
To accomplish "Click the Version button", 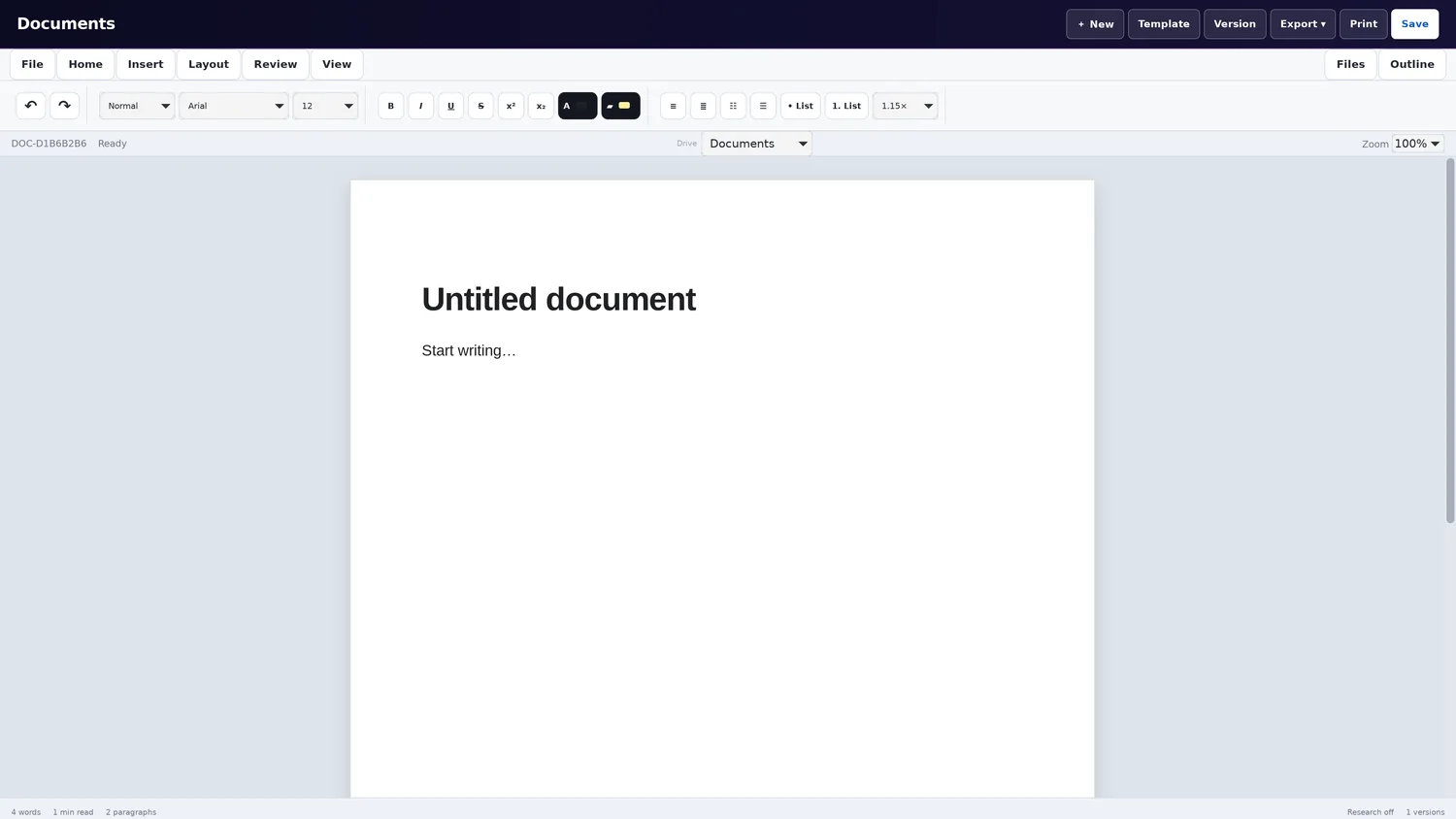I will point(1235,24).
